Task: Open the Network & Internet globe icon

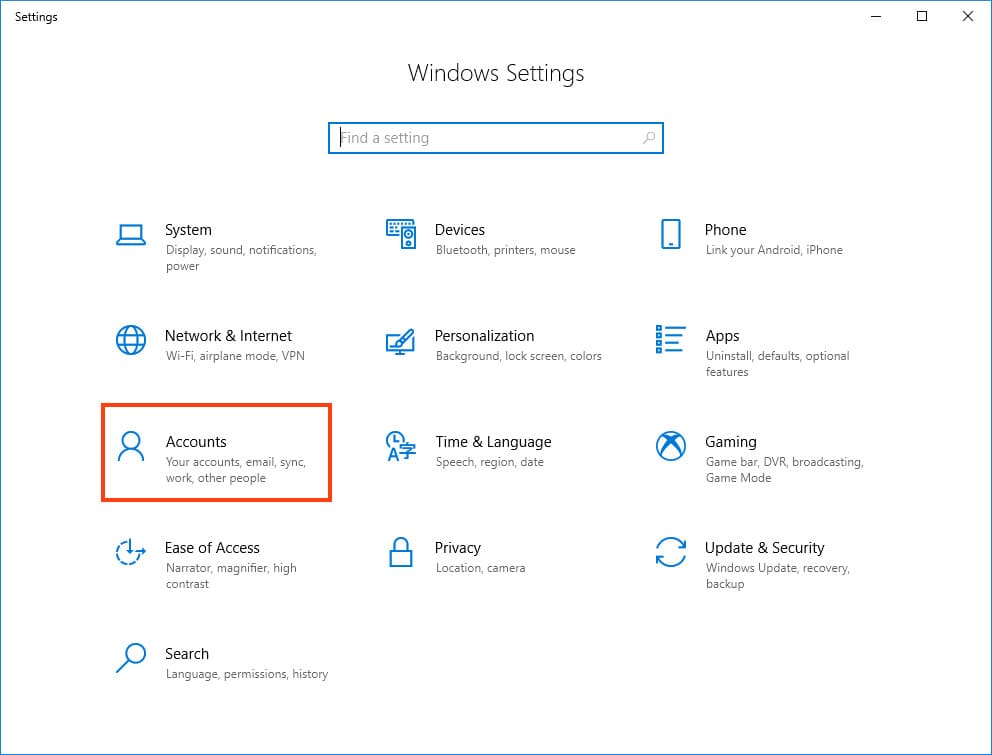Action: (x=131, y=340)
